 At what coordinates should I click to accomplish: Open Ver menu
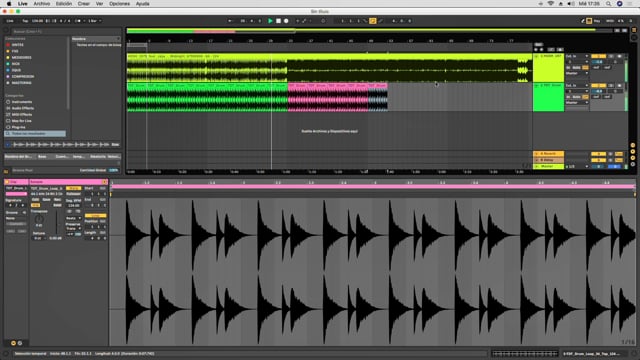click(x=99, y=4)
